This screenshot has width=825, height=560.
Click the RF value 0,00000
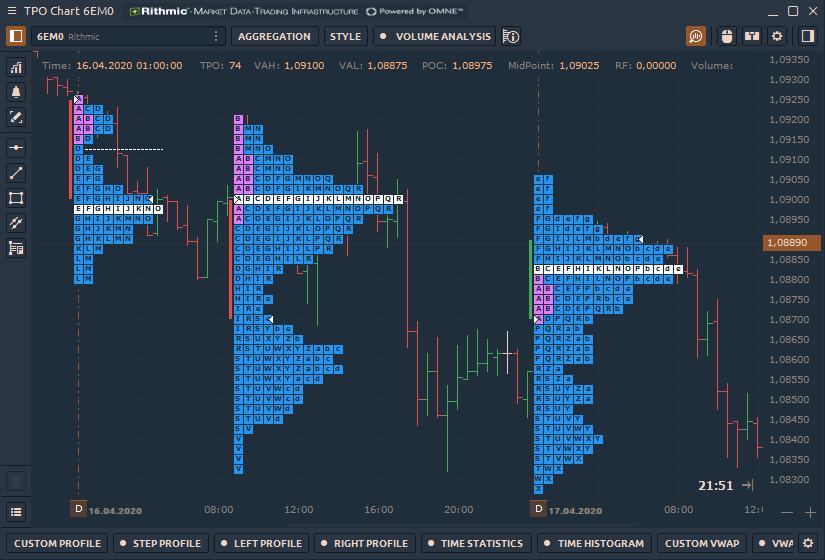(x=656, y=66)
